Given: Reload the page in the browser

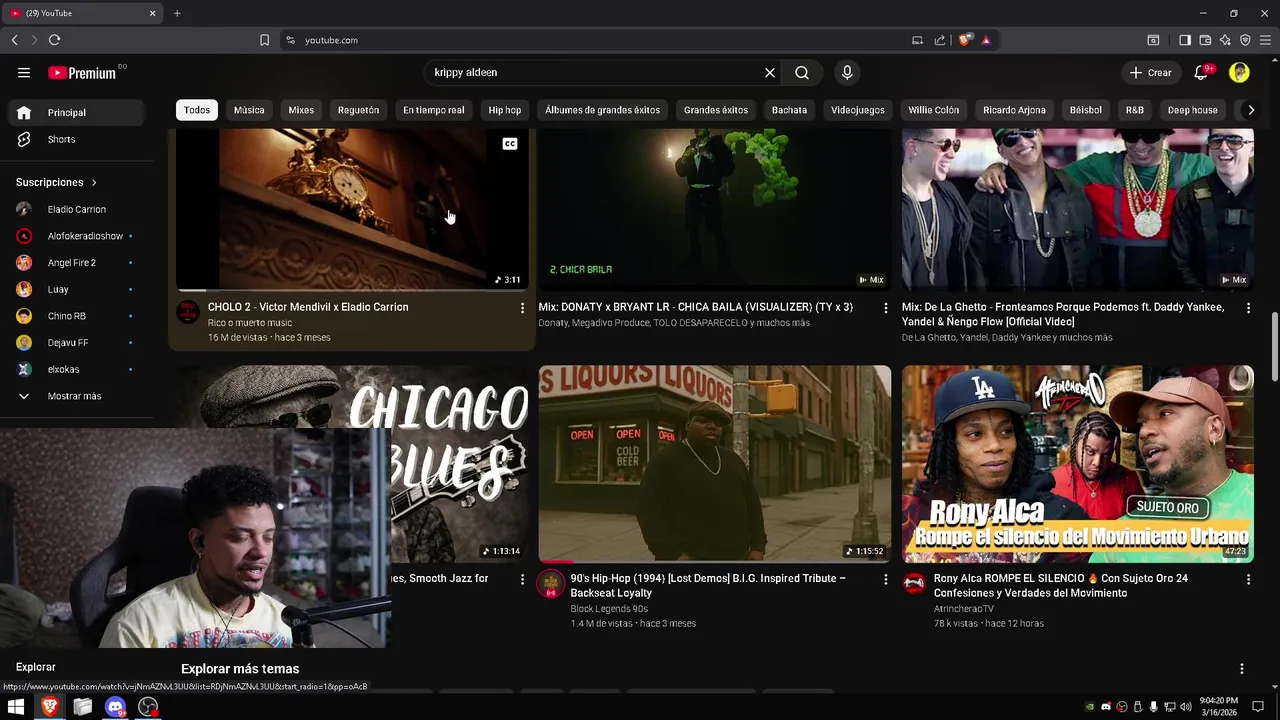Looking at the screenshot, I should [54, 40].
